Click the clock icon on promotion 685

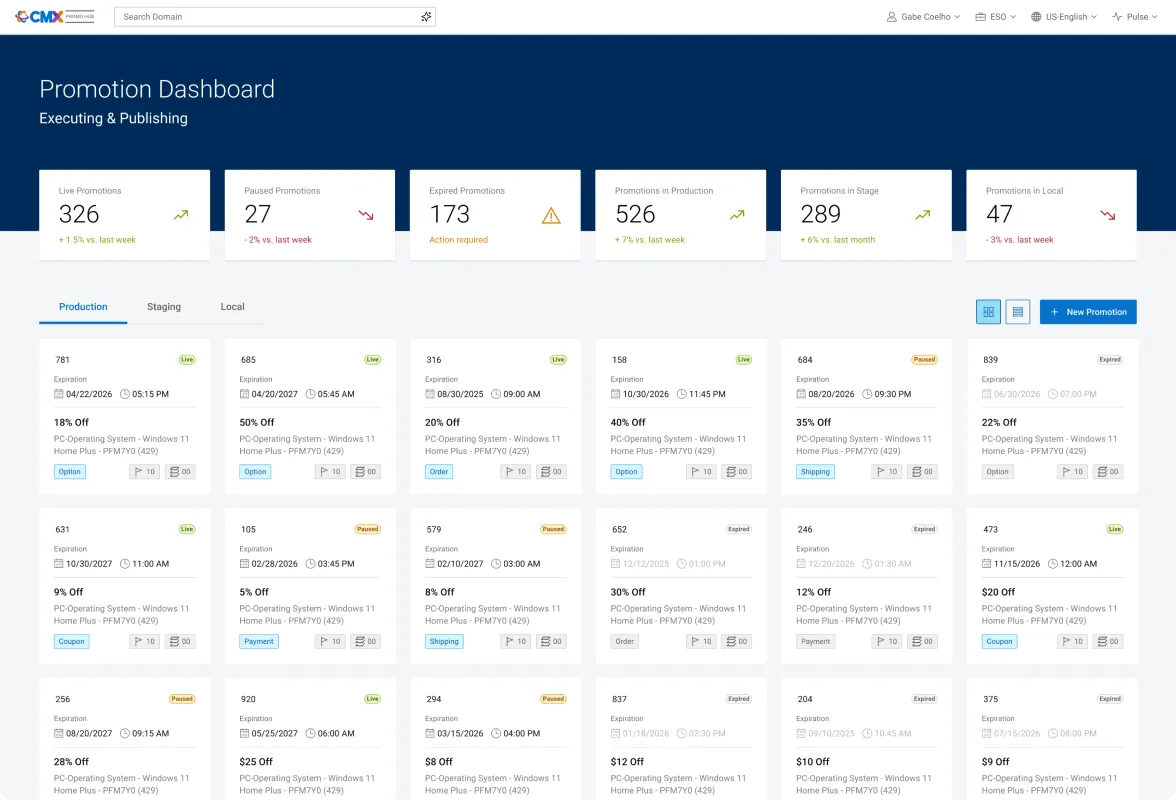[x=310, y=394]
